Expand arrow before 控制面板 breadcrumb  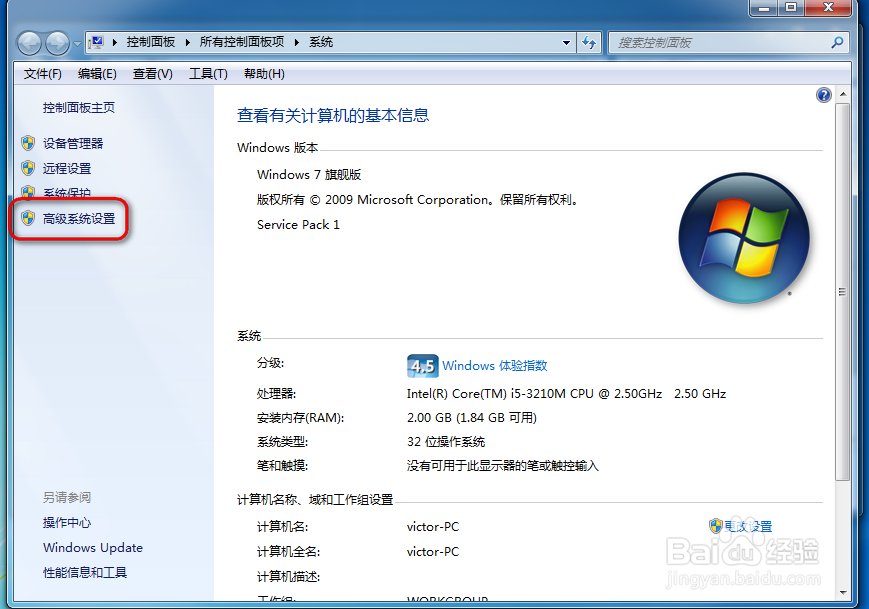pyautogui.click(x=115, y=42)
